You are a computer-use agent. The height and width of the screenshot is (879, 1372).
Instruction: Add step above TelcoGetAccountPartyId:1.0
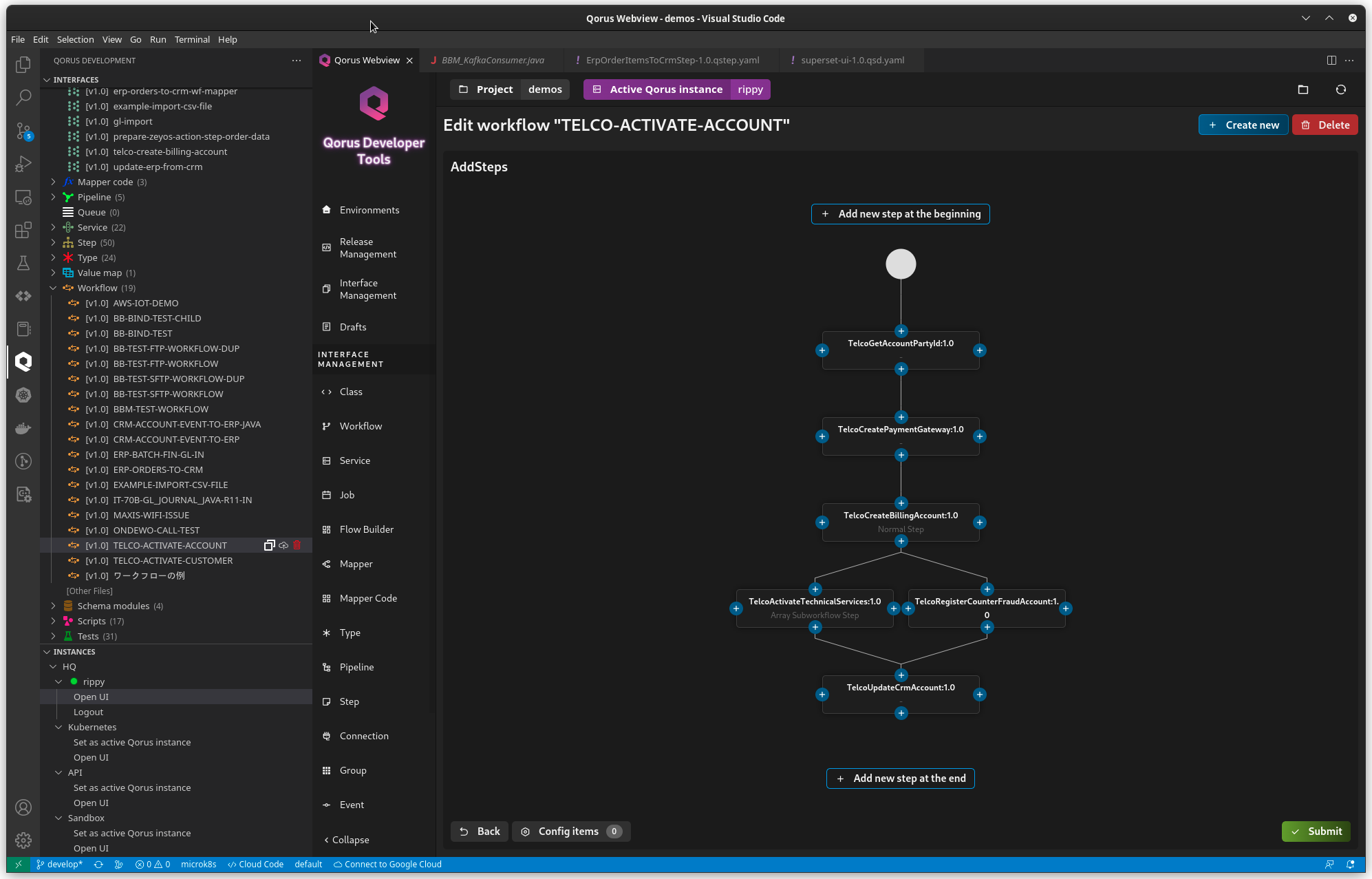pos(901,331)
